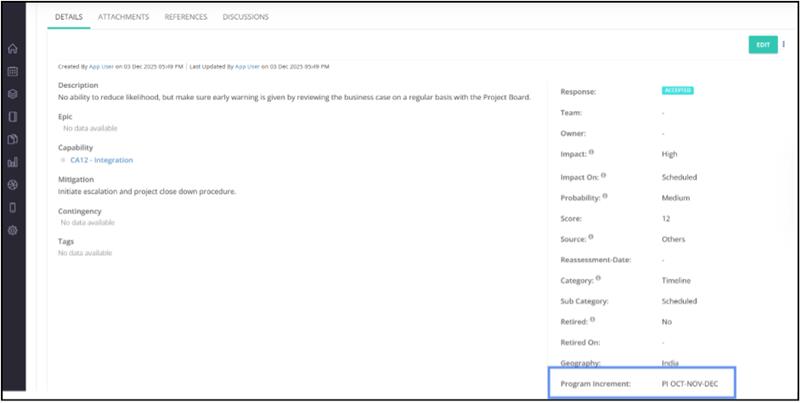Viewport: 800px width, 403px height.
Task: Click the mobile phone icon in sidebar
Action: [x=13, y=208]
